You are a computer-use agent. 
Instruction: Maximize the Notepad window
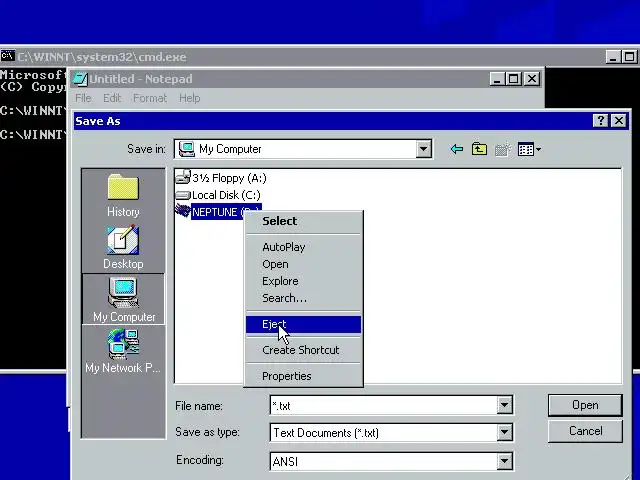tap(513, 79)
